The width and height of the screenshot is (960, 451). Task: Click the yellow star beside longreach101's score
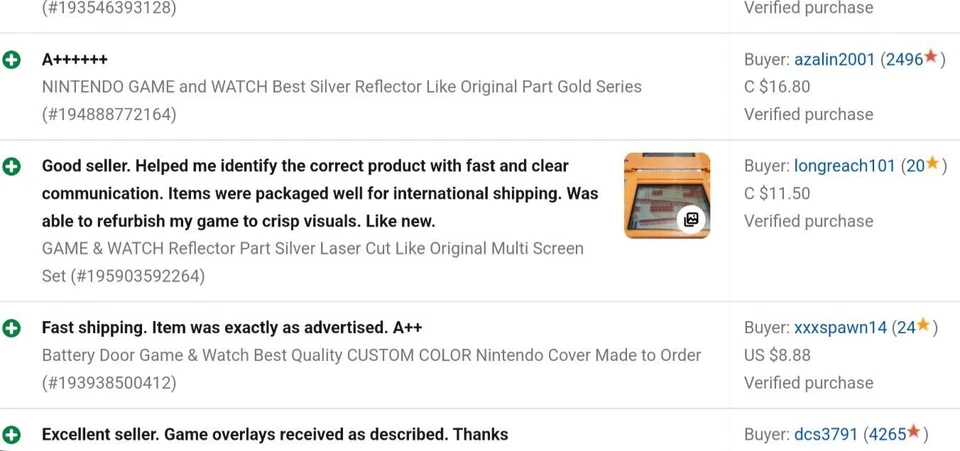tap(932, 164)
